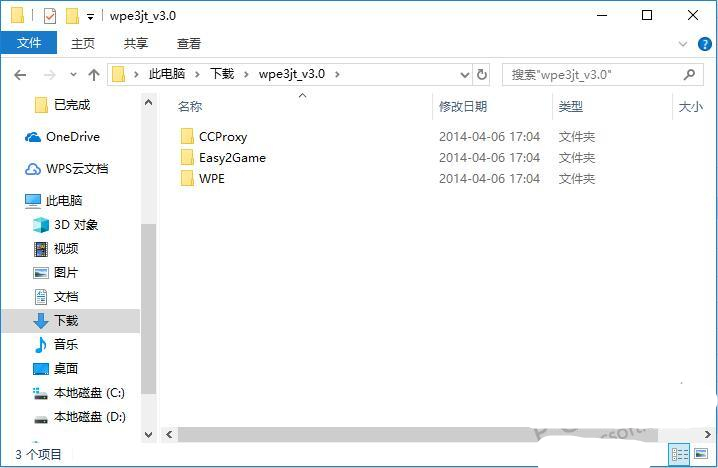
Task: Click the properties icon in title bar
Action: tap(49, 16)
